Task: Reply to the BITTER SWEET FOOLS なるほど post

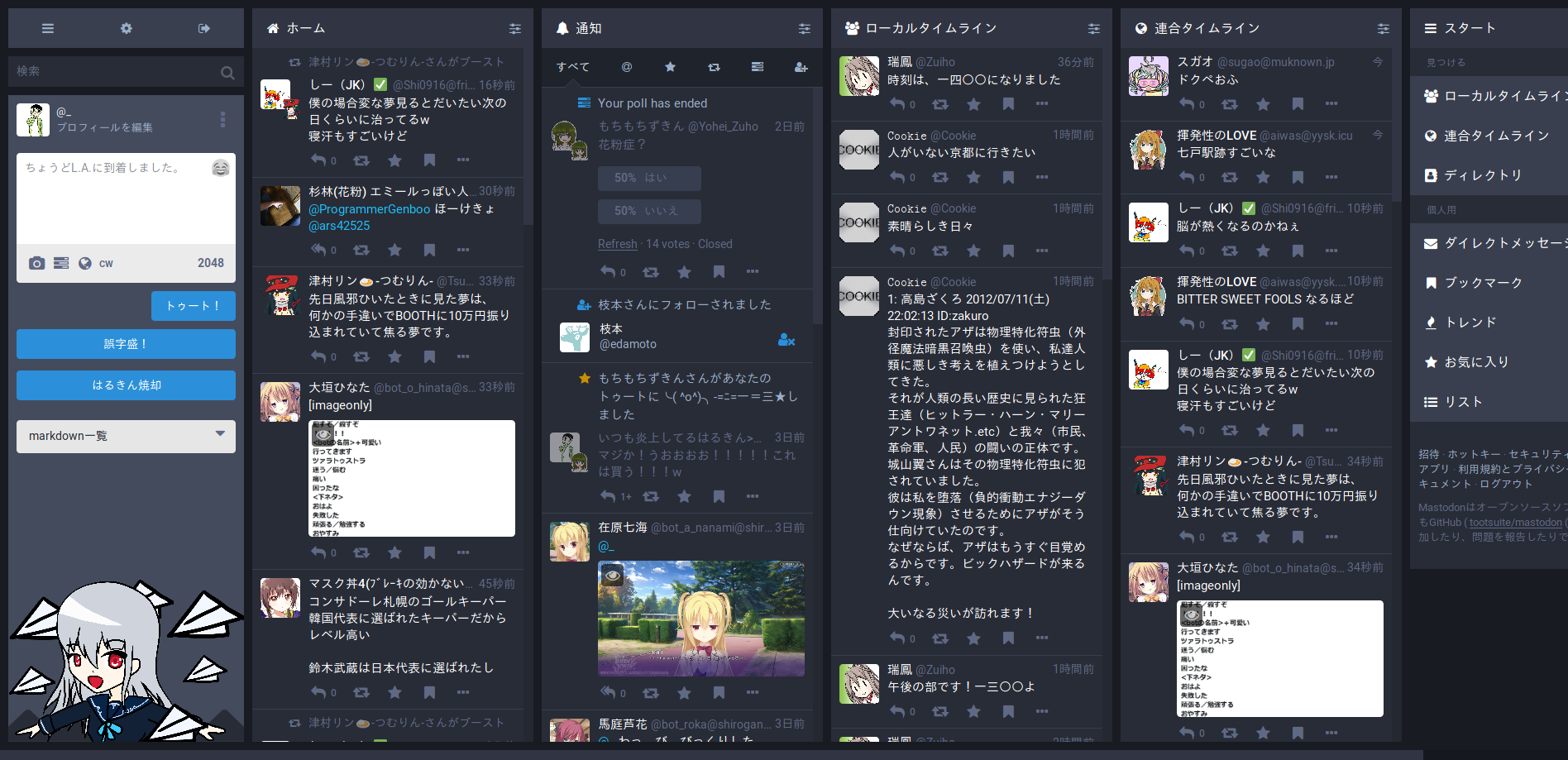Action: tap(1187, 324)
